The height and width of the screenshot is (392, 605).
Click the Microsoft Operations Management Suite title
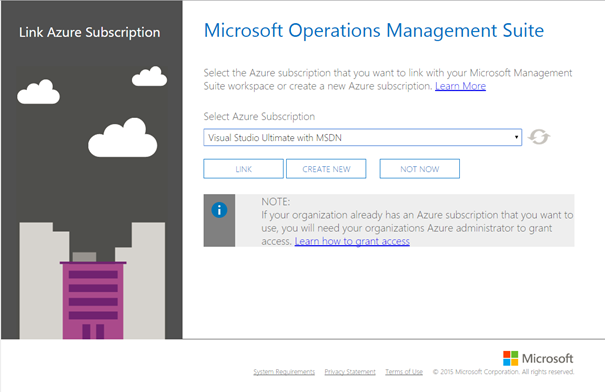[x=374, y=30]
